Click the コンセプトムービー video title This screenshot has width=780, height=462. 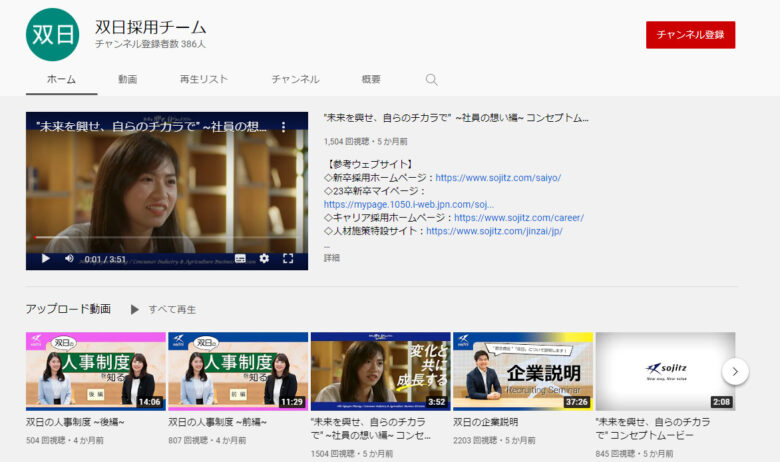[653, 429]
